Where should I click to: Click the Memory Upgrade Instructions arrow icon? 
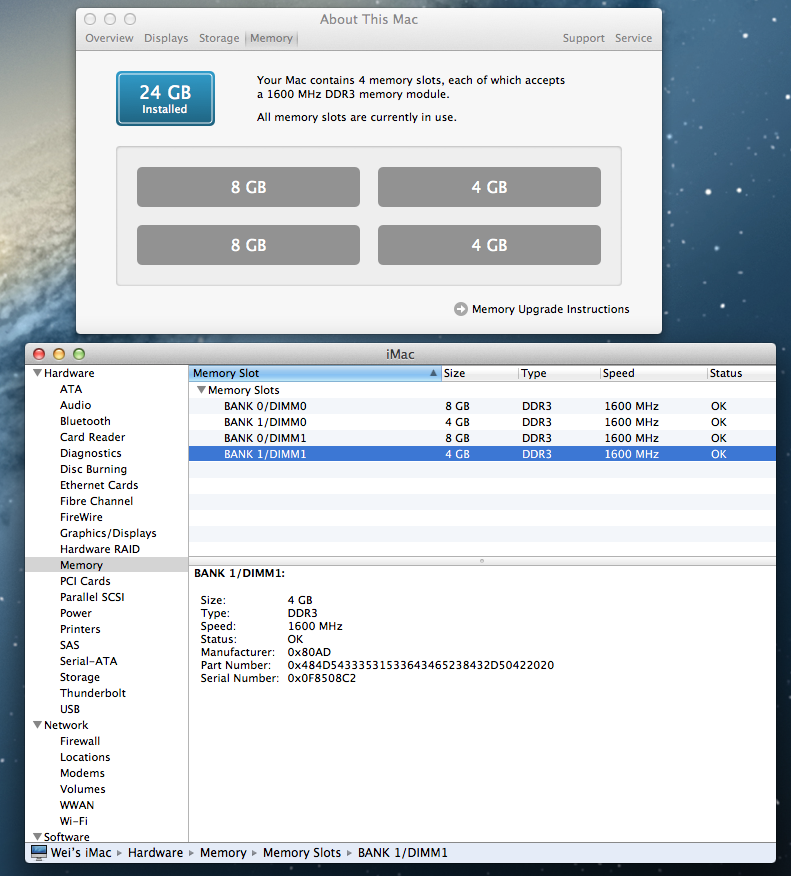point(460,309)
